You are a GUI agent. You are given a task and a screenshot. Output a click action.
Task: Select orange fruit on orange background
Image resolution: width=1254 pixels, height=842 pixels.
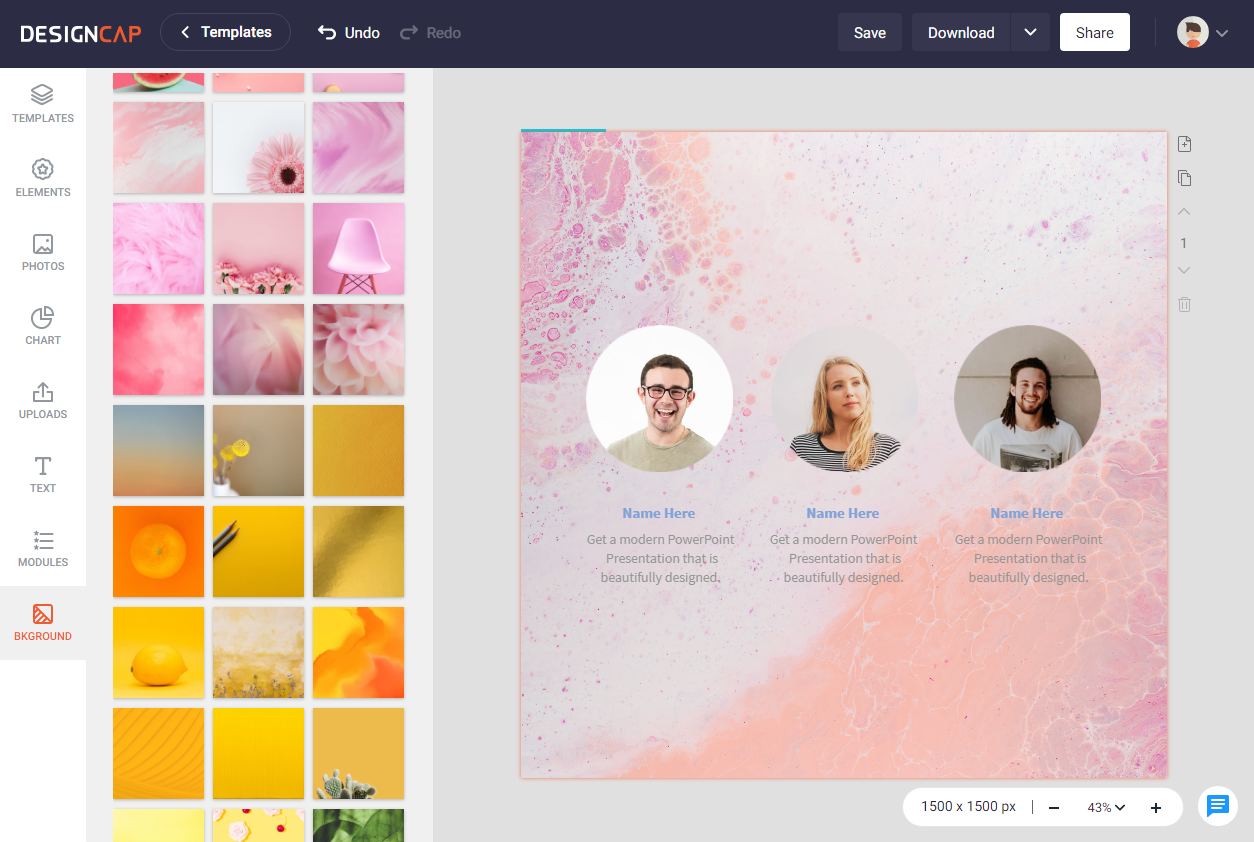click(x=159, y=552)
